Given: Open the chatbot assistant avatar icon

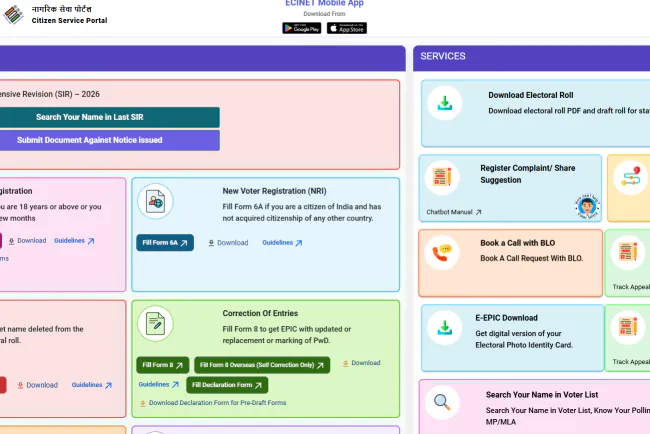Looking at the screenshot, I should point(587,206).
